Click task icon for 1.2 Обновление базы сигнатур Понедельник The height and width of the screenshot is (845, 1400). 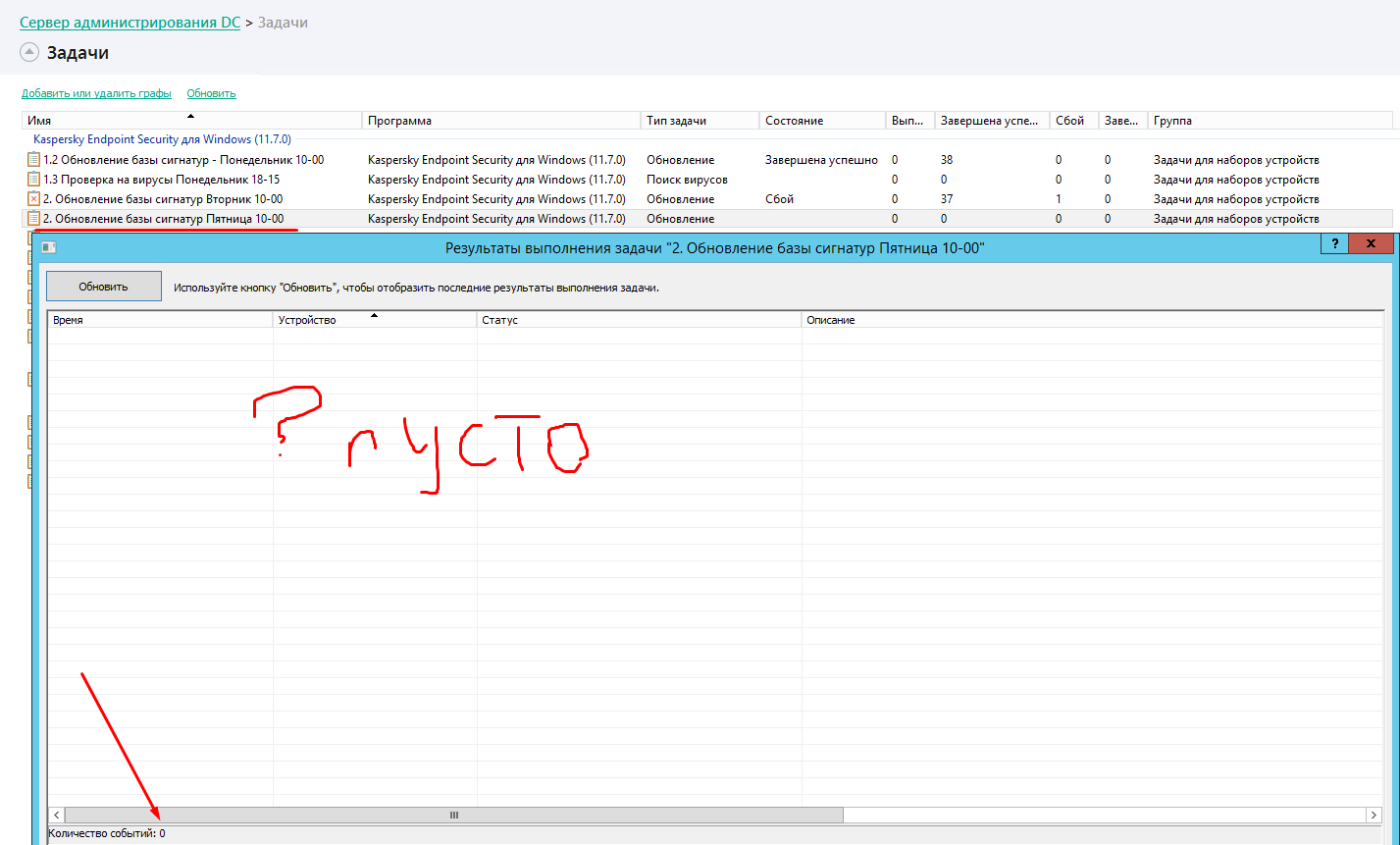33,160
